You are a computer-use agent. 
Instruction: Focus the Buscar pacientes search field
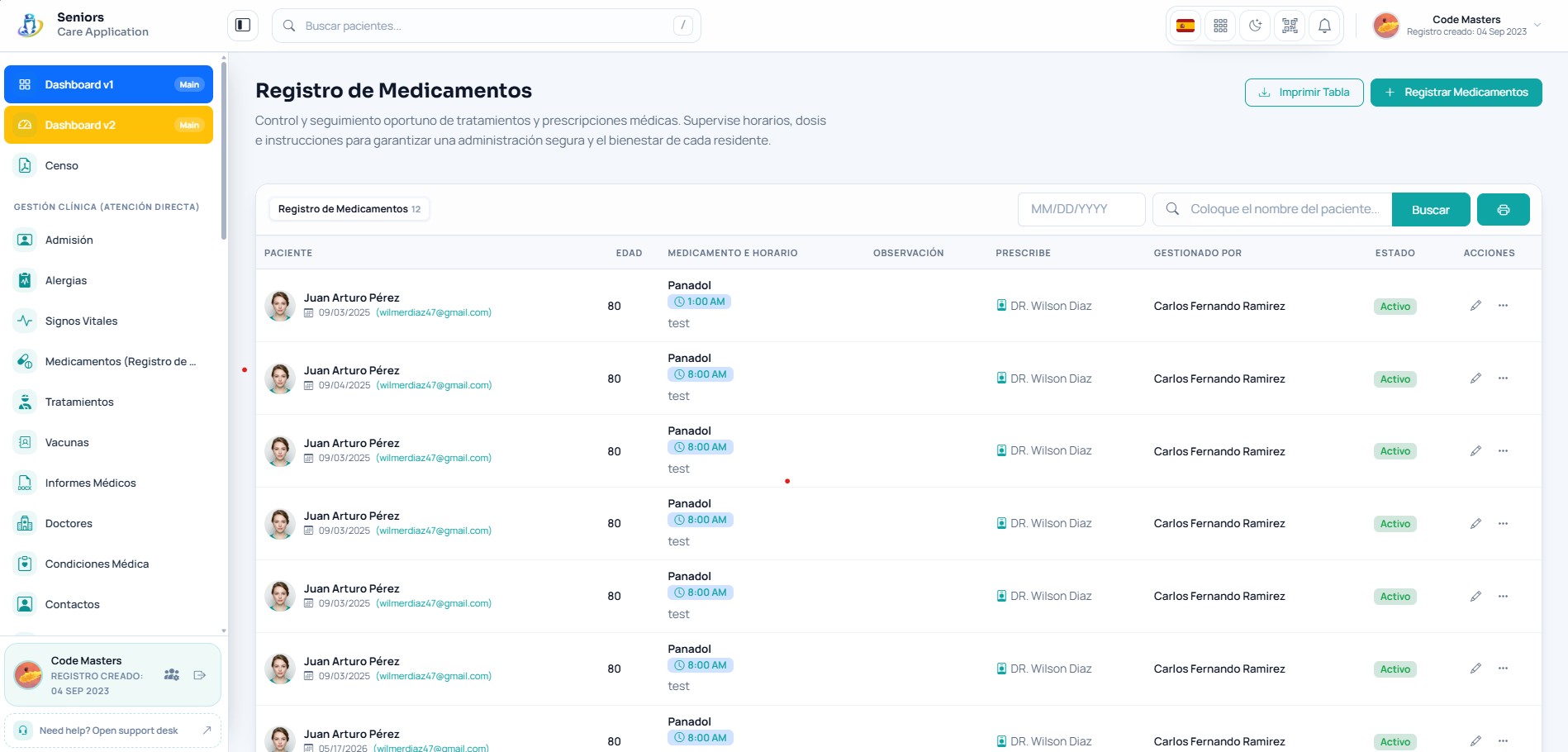click(486, 26)
